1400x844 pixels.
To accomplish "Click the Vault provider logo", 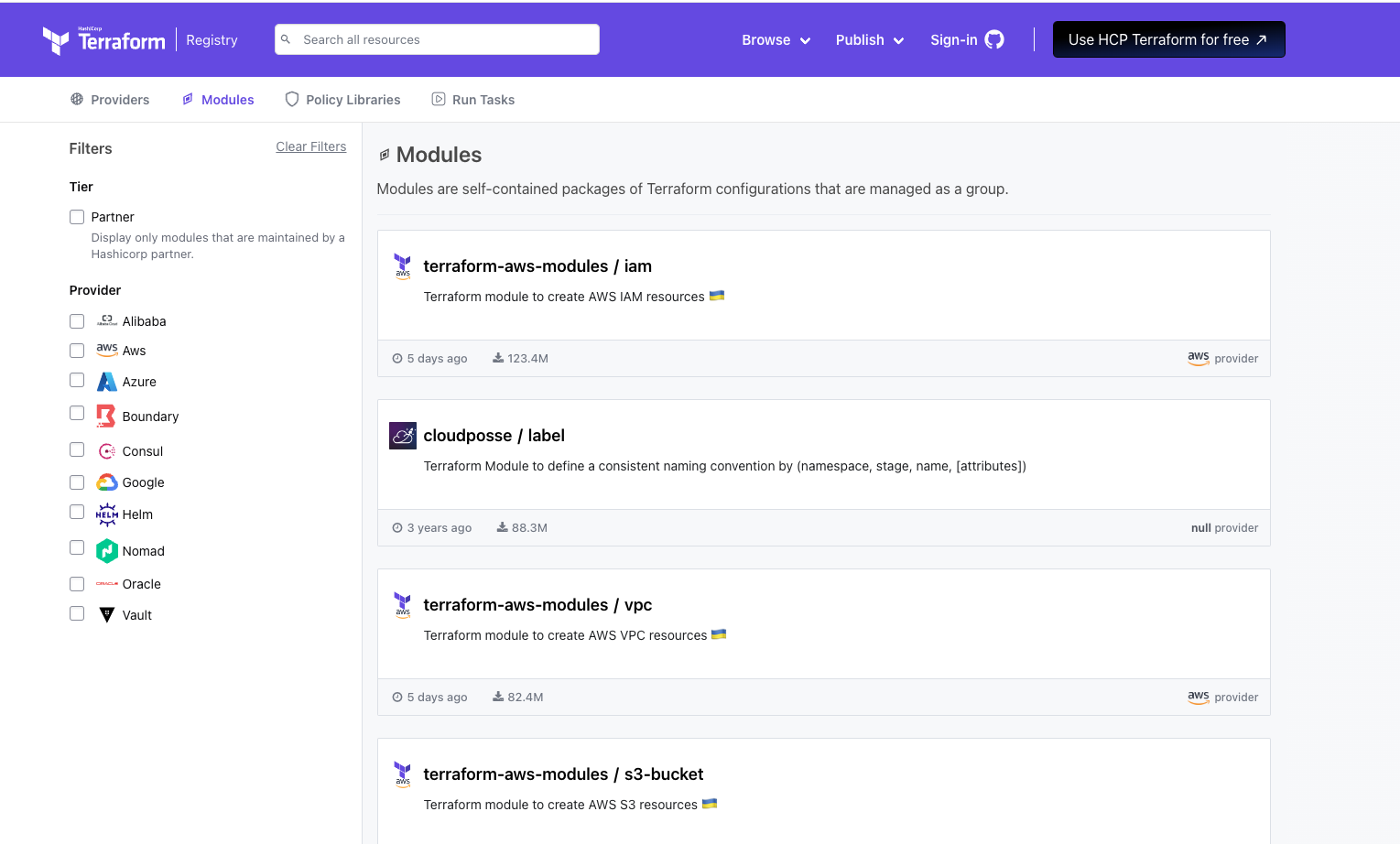I will pyautogui.click(x=107, y=614).
